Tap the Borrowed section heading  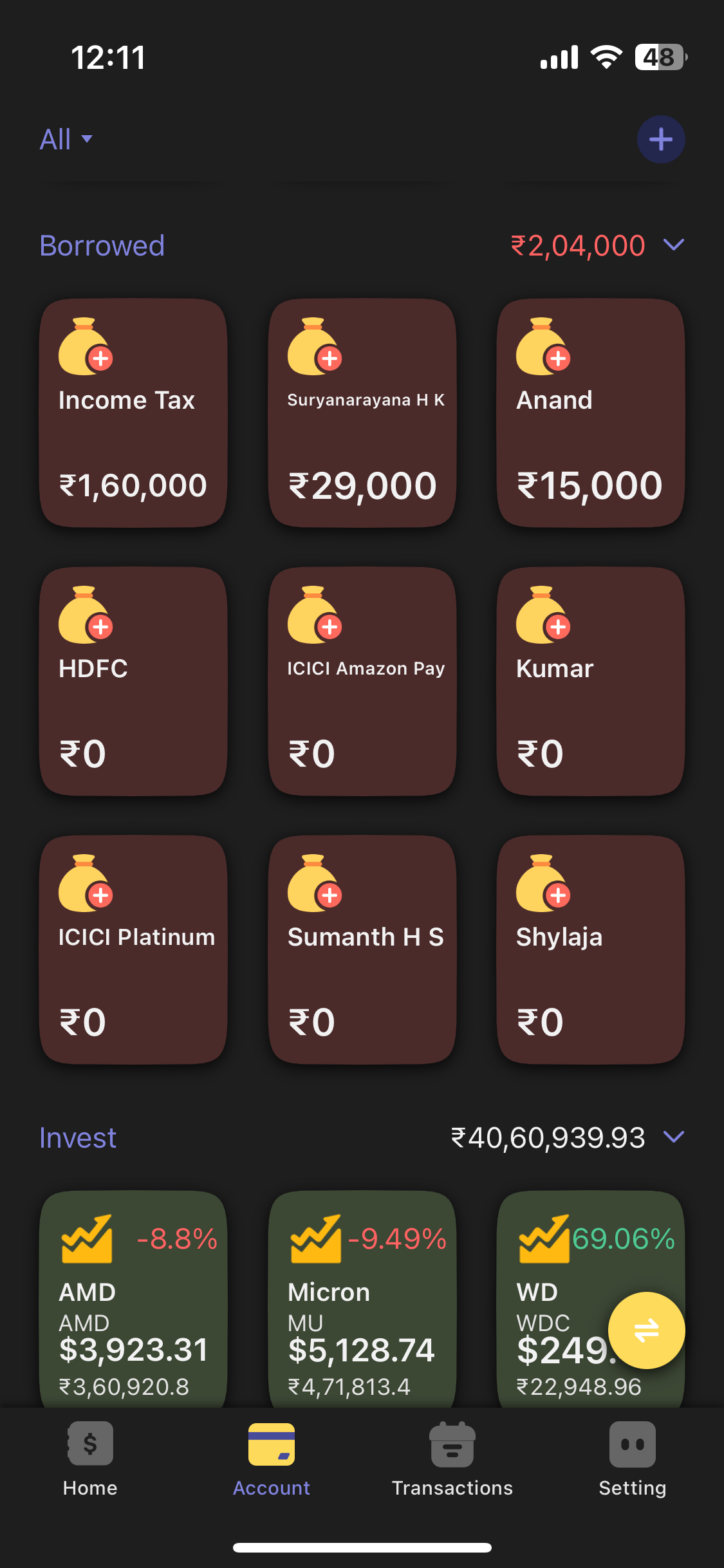point(102,245)
